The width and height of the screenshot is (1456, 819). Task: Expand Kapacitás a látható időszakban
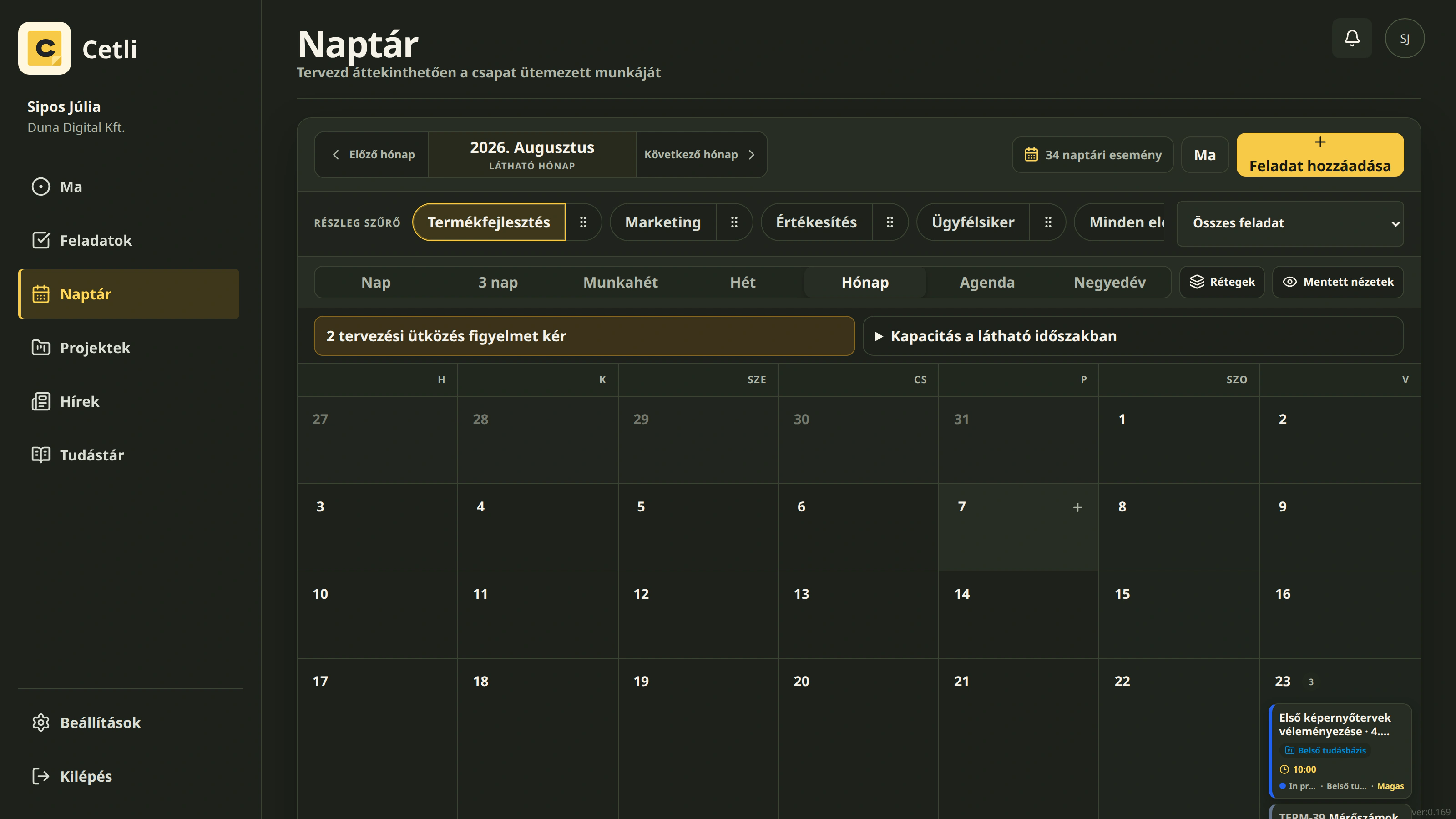click(x=1133, y=336)
